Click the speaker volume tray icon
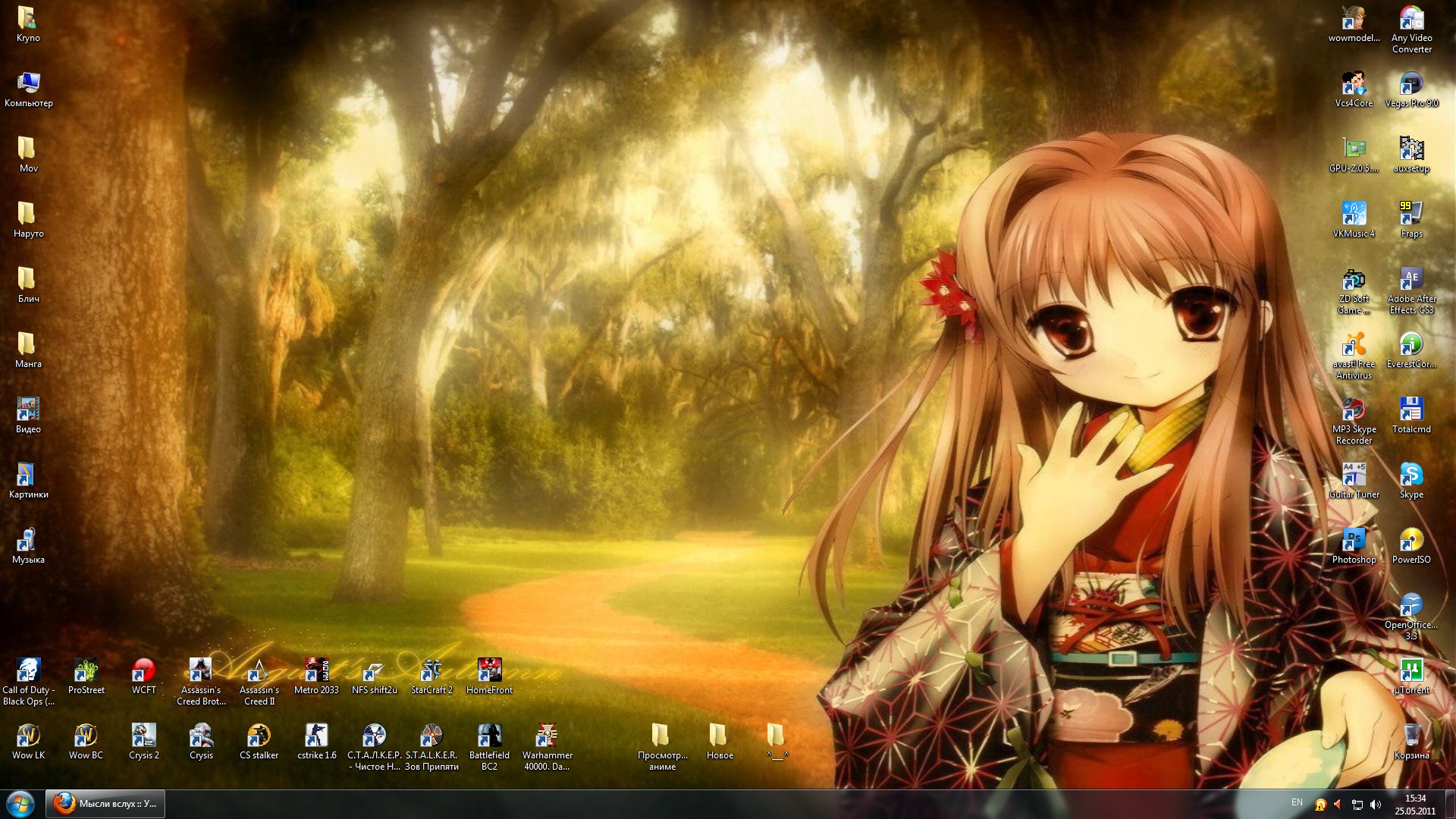Image resolution: width=1456 pixels, height=819 pixels. 1376,805
